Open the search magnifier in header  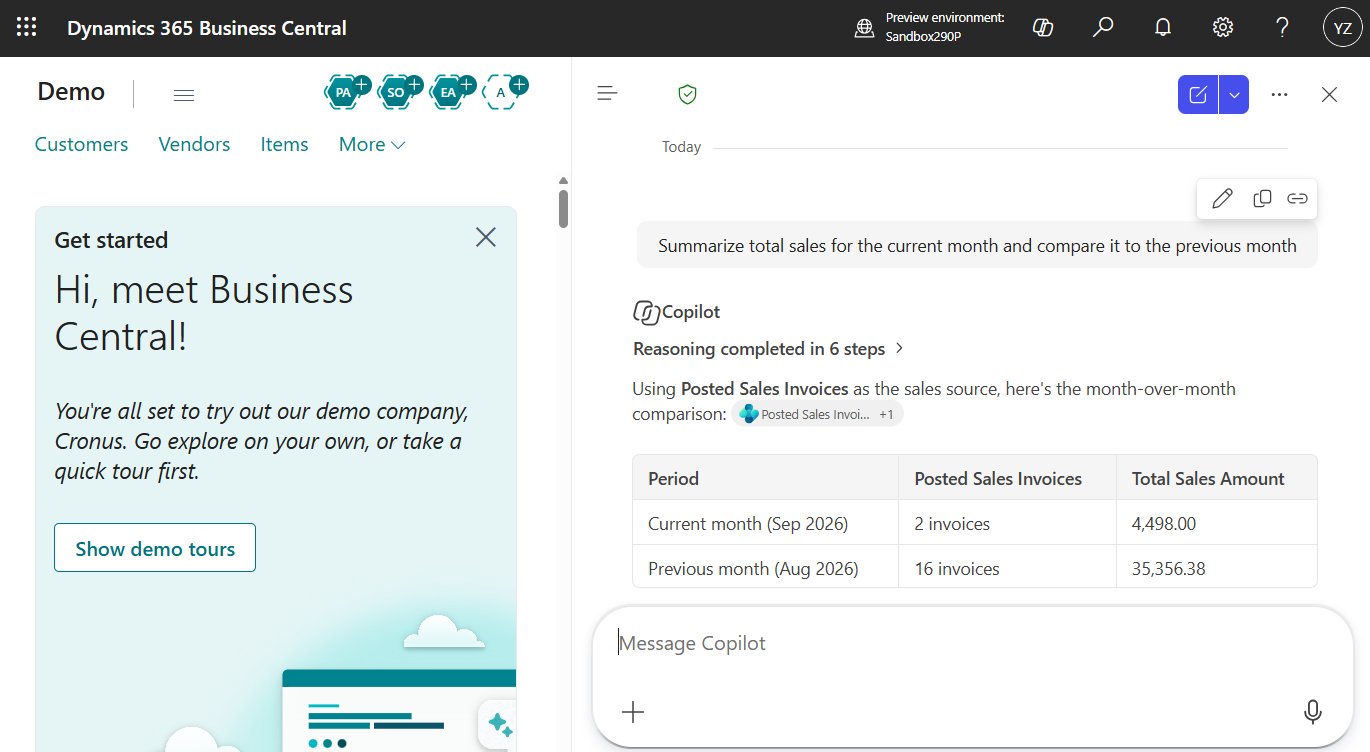click(x=1103, y=28)
